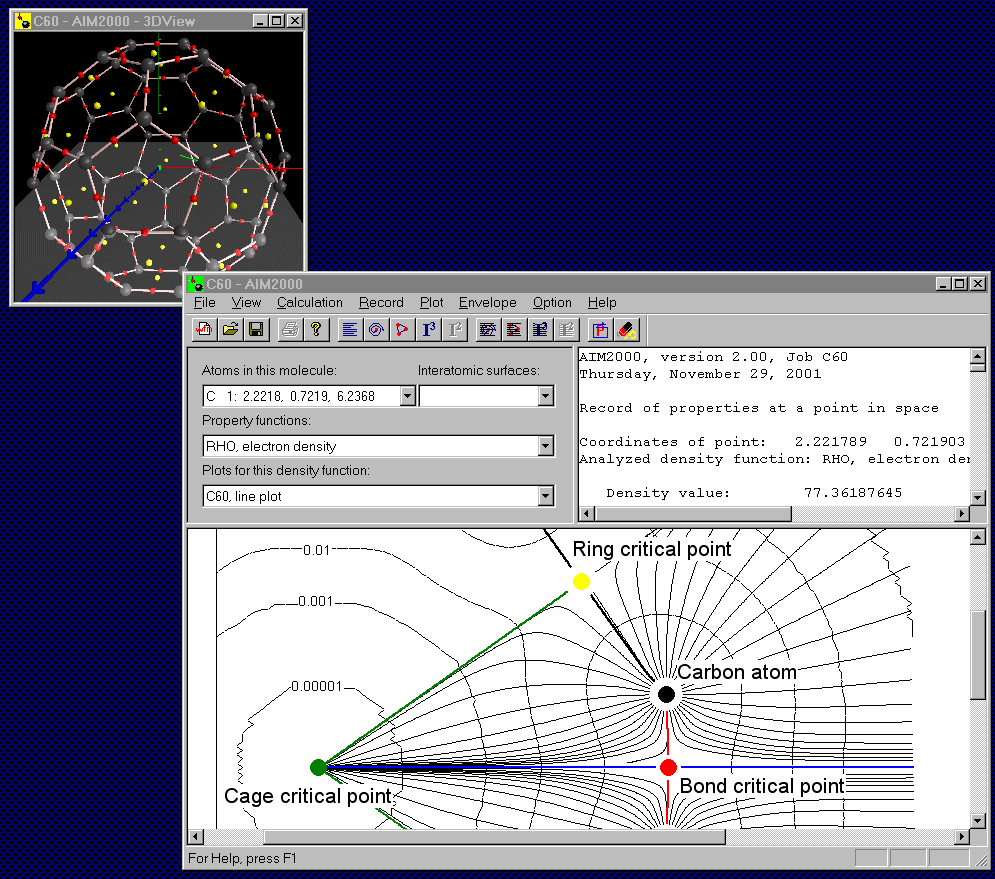
Task: Click the record pane scroll left arrow
Action: click(587, 513)
